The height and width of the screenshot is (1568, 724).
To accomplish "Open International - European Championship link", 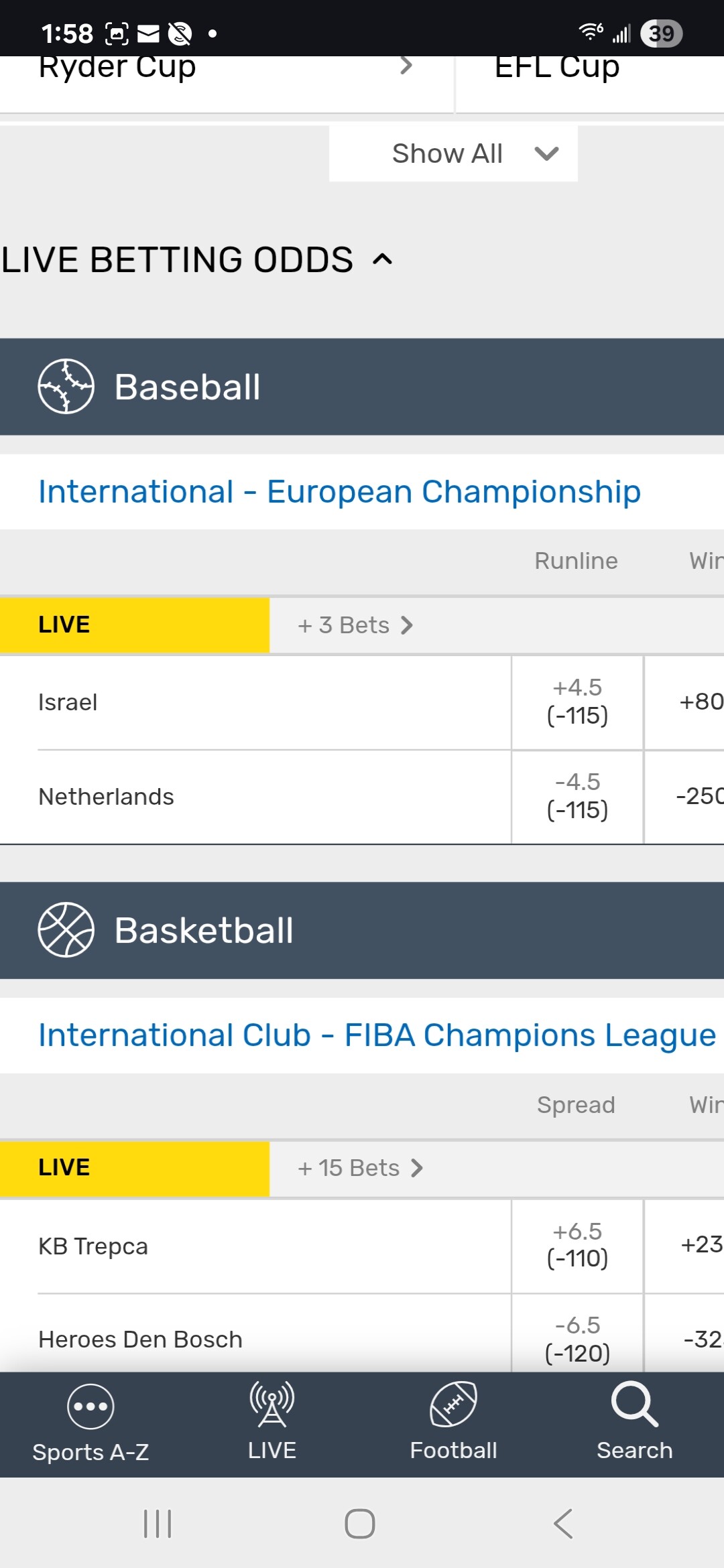I will pyautogui.click(x=339, y=492).
